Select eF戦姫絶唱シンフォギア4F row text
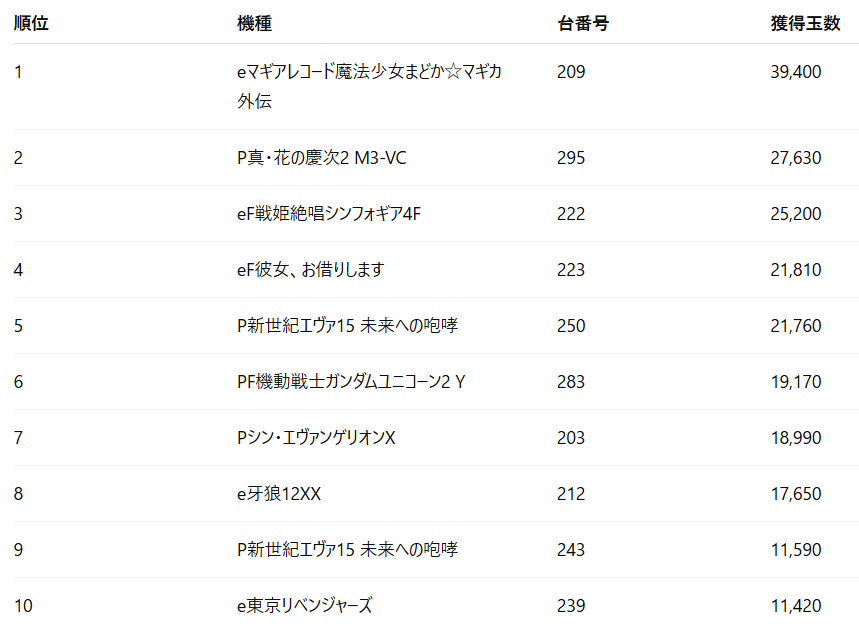The height and width of the screenshot is (630, 859). coord(329,214)
